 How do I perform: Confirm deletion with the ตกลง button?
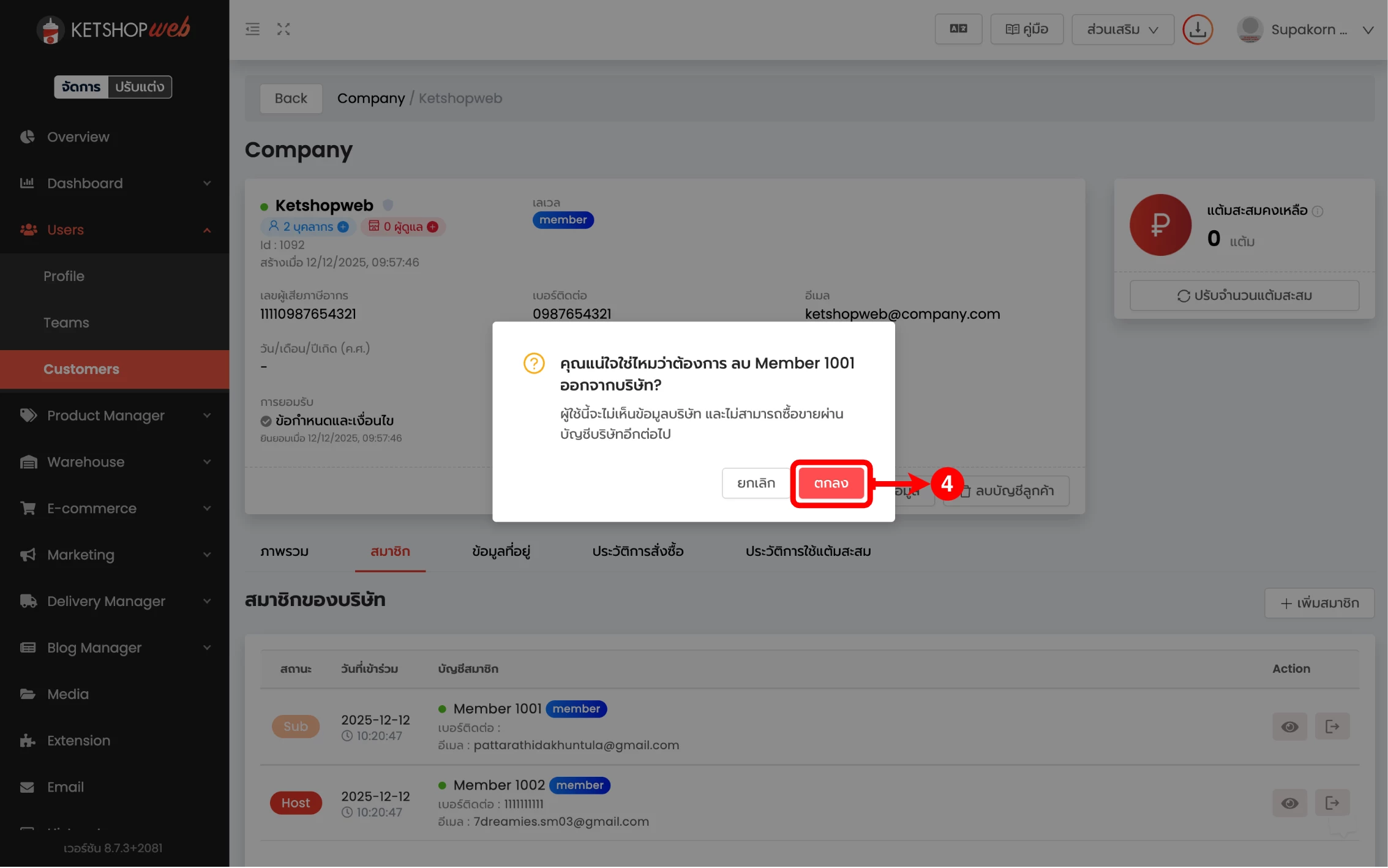point(830,484)
